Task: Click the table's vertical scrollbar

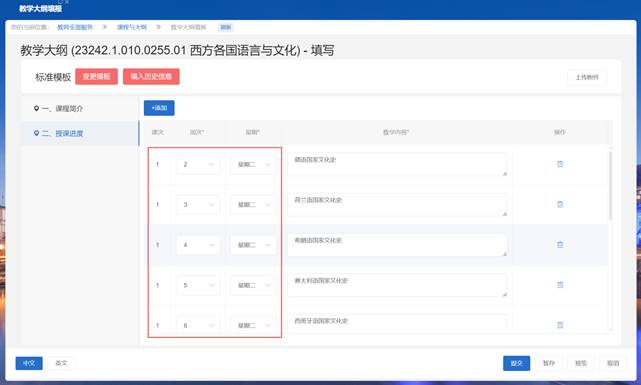Action: pyautogui.click(x=610, y=186)
